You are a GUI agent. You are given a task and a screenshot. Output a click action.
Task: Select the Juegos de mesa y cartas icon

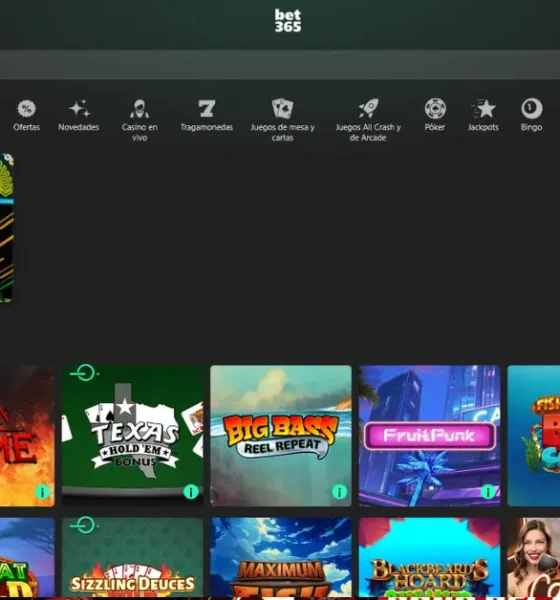click(x=282, y=108)
